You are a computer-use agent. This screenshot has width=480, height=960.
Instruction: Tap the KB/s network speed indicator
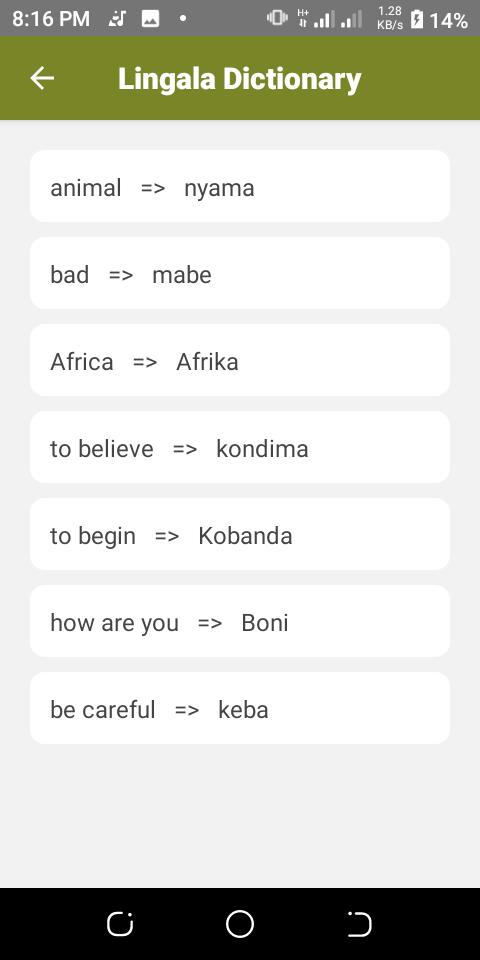(x=390, y=18)
